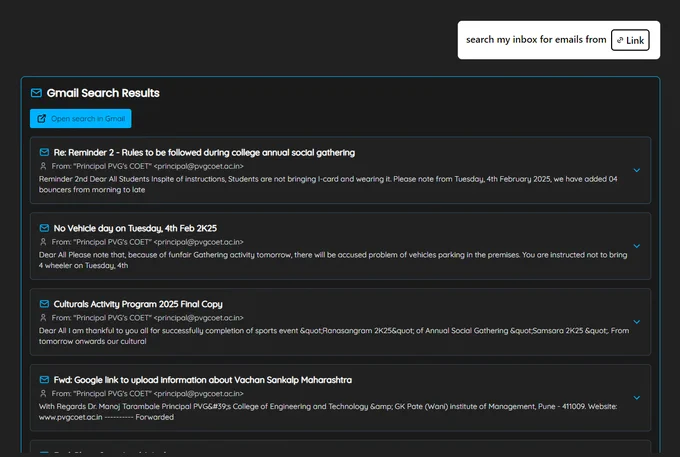Click the Link chip in the search prompt
The image size is (680, 457).
click(x=630, y=40)
